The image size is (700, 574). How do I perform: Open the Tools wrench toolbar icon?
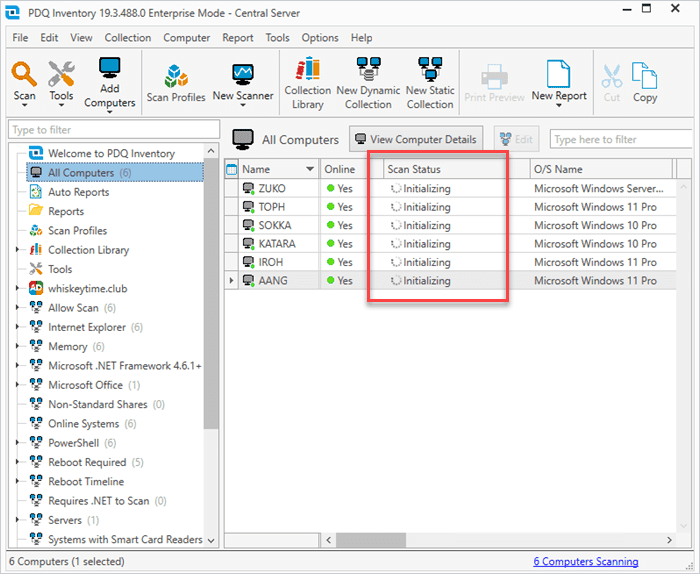[x=61, y=74]
